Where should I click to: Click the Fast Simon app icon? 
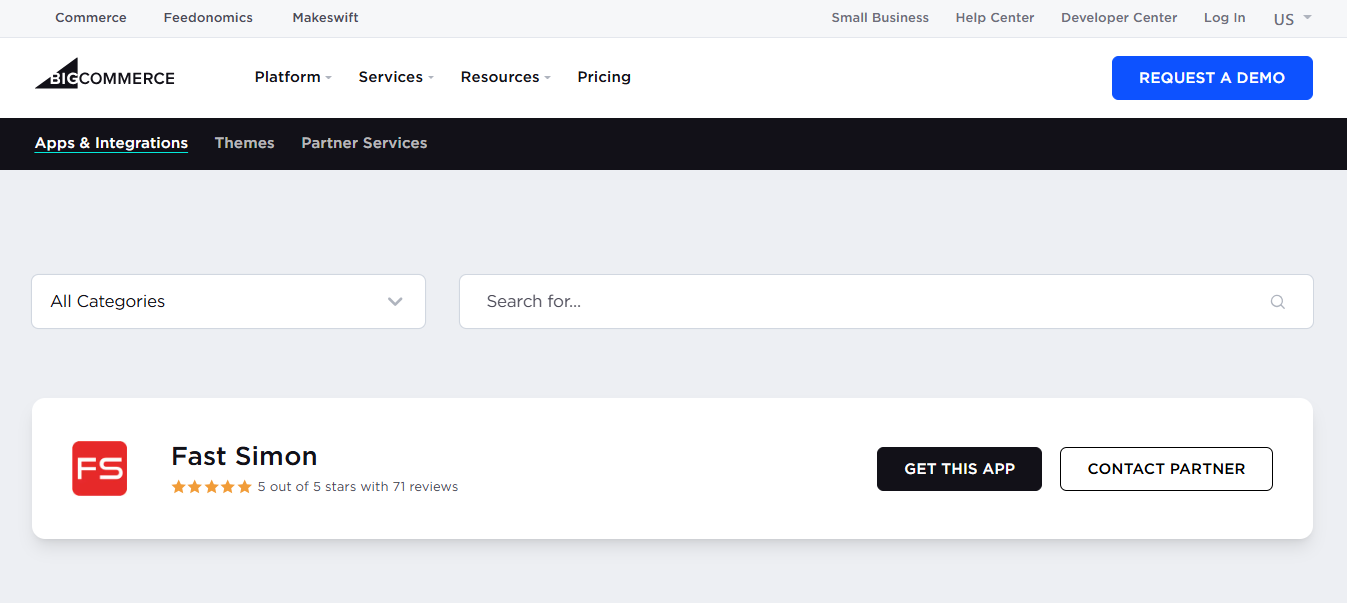click(x=99, y=468)
